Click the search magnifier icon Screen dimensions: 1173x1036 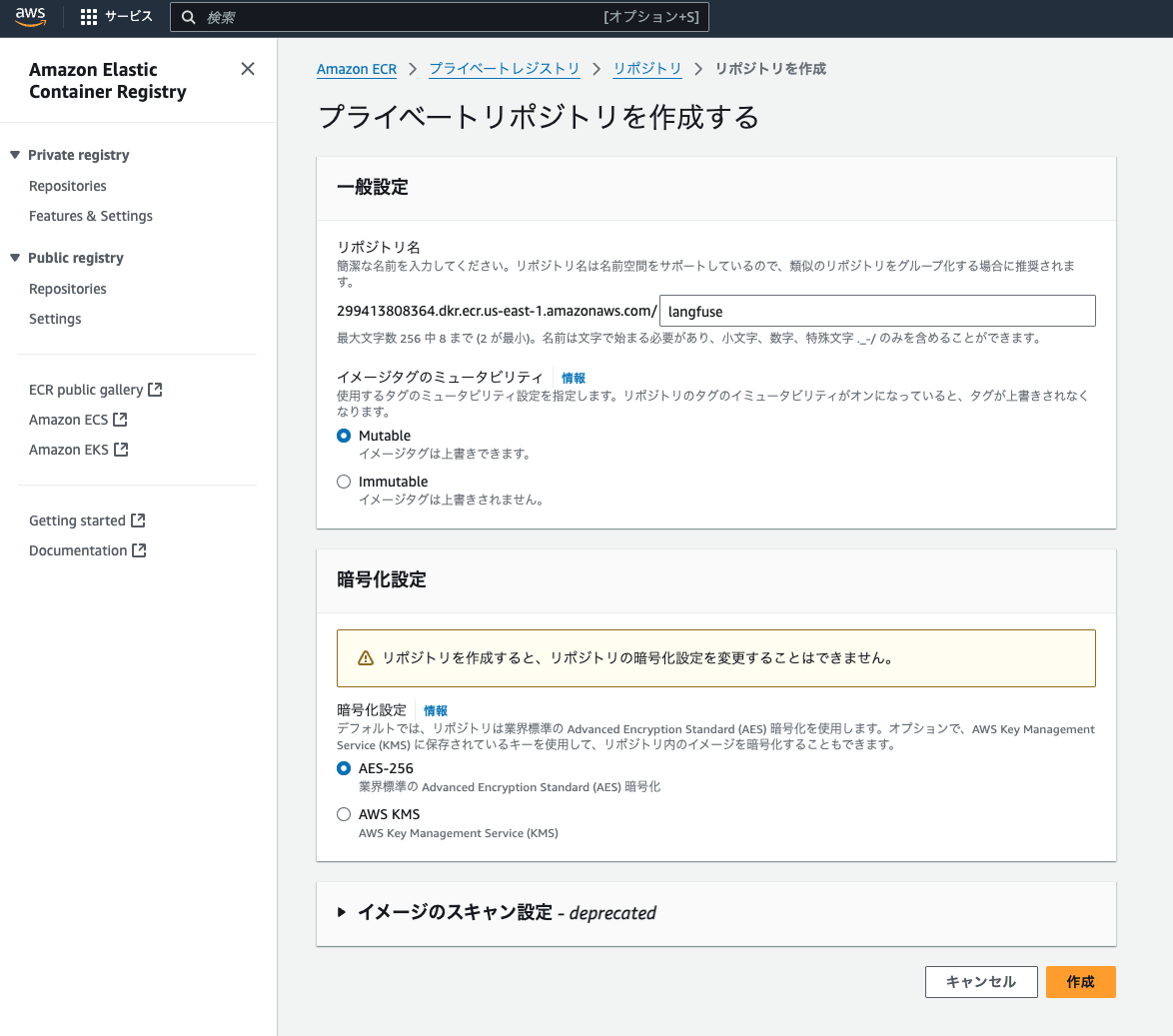pyautogui.click(x=189, y=16)
